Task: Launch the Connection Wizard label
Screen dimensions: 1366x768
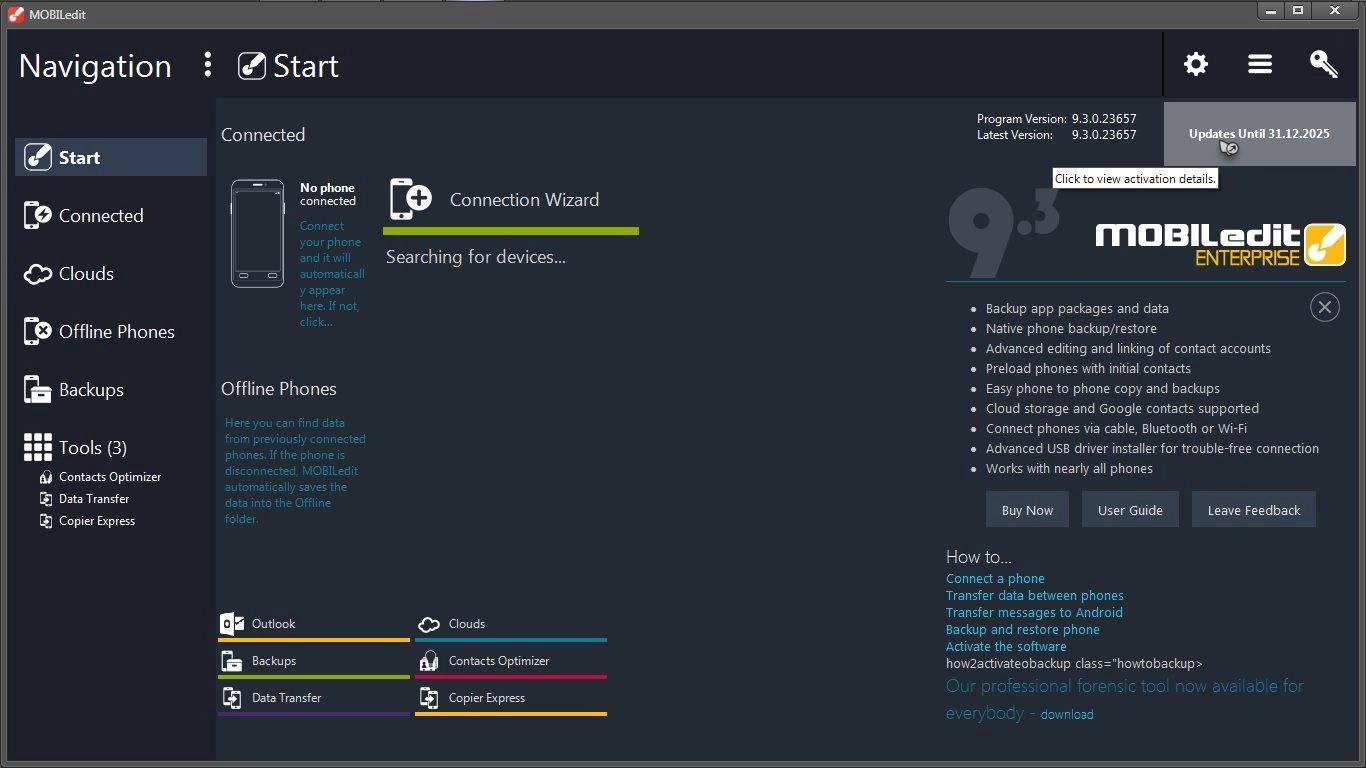Action: pyautogui.click(x=524, y=200)
